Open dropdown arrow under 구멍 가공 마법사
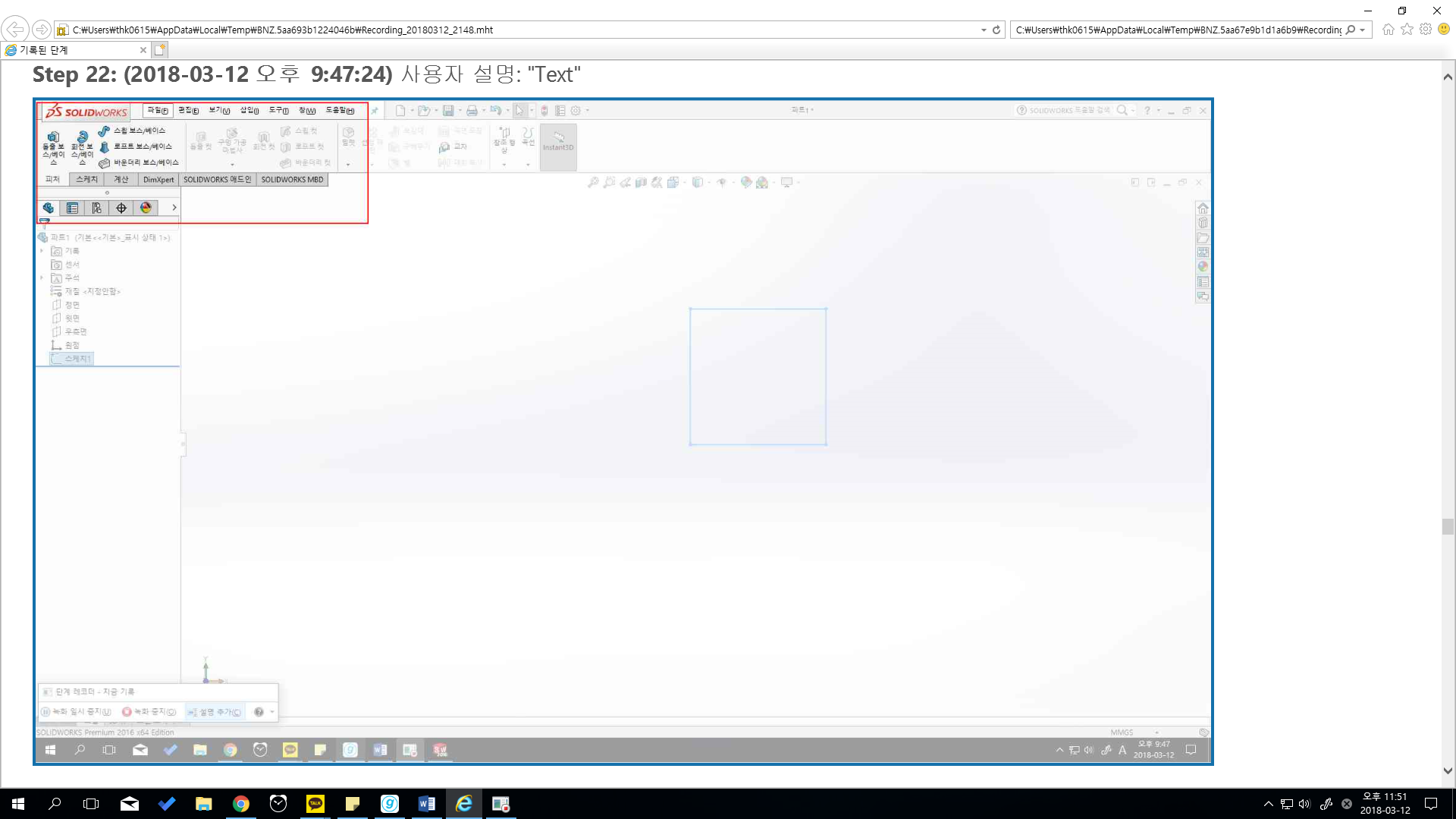The image size is (1456, 819). point(232,165)
